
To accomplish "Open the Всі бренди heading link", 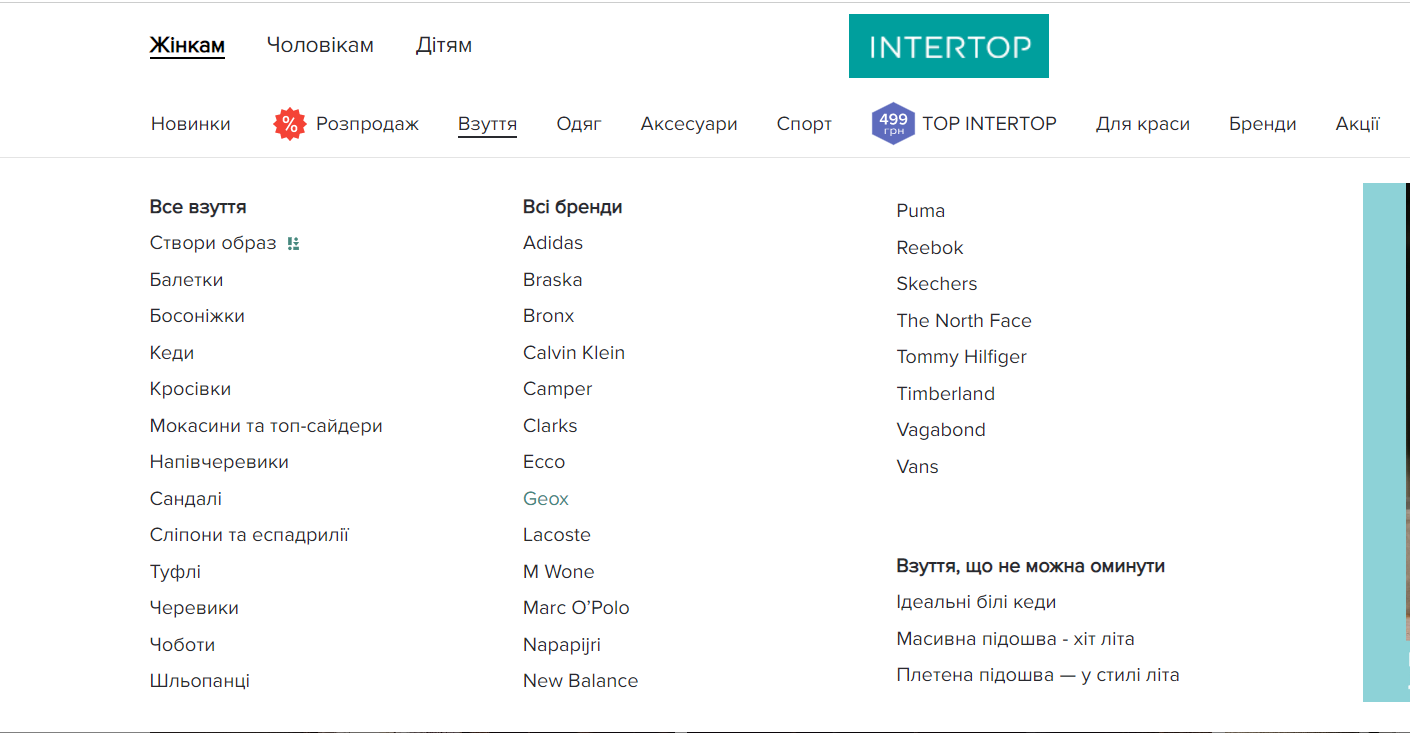I will (572, 207).
